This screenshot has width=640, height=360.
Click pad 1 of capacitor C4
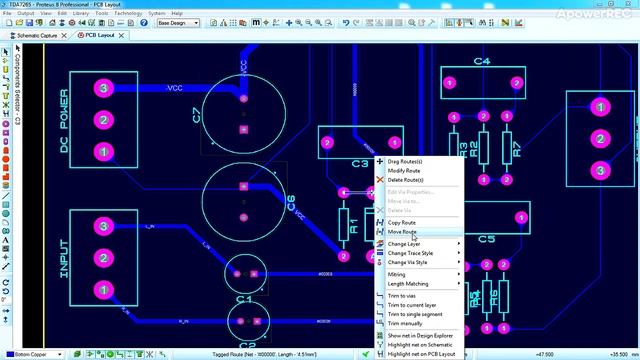pos(449,83)
